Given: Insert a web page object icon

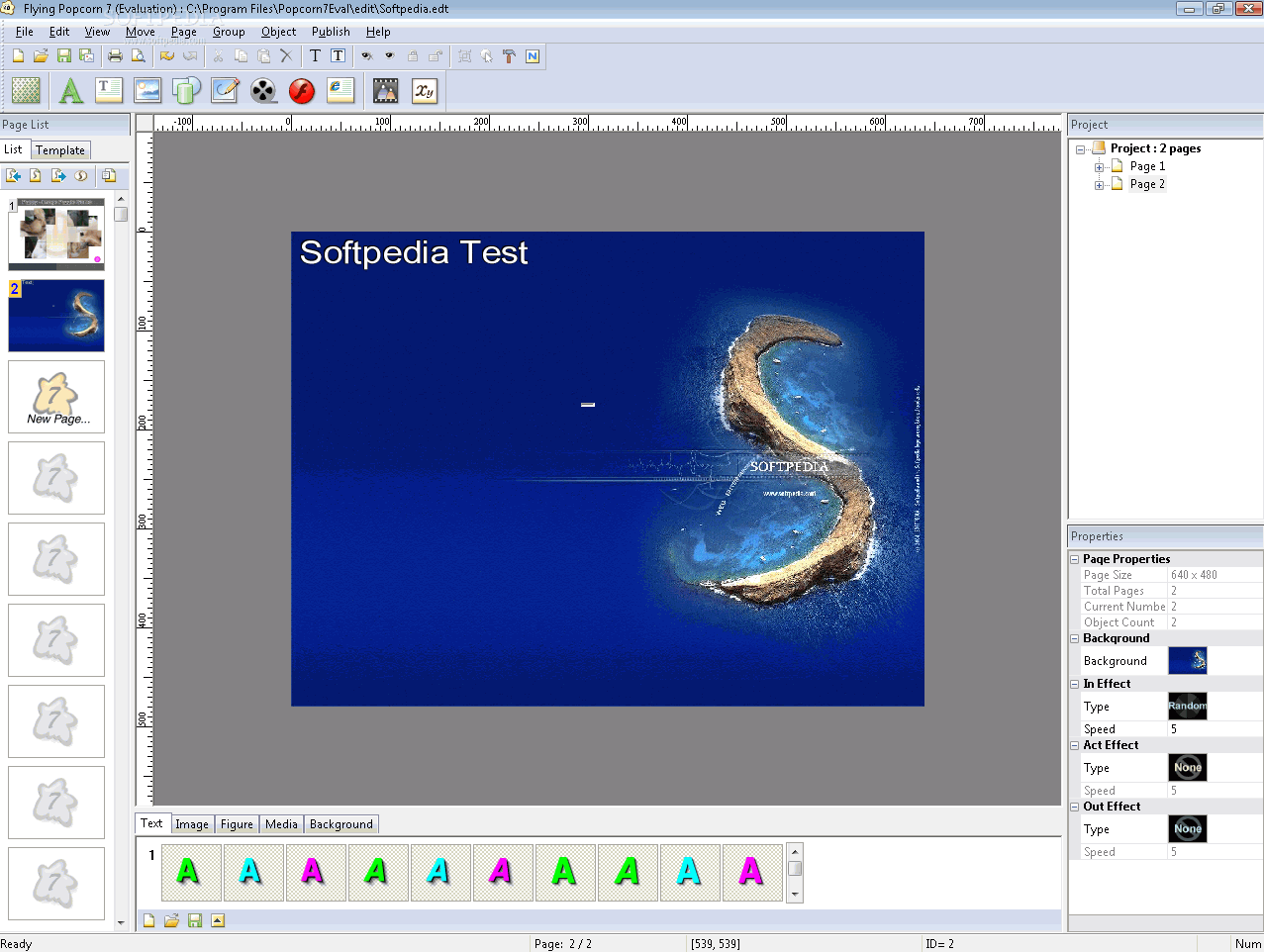Looking at the screenshot, I should coord(340,91).
